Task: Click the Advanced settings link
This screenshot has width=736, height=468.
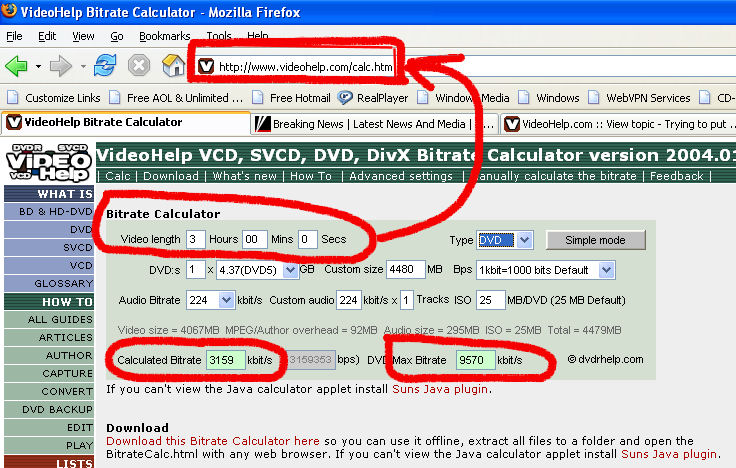Action: coord(401,176)
